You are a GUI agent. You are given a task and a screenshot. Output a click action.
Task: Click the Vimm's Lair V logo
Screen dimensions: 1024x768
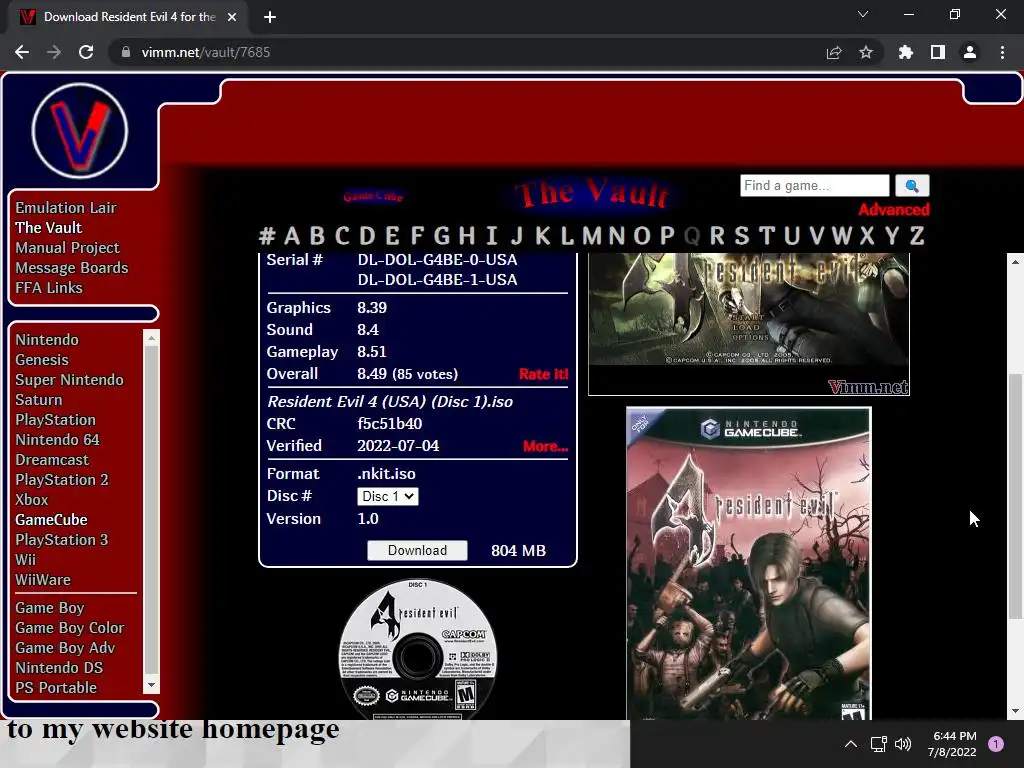click(x=80, y=131)
